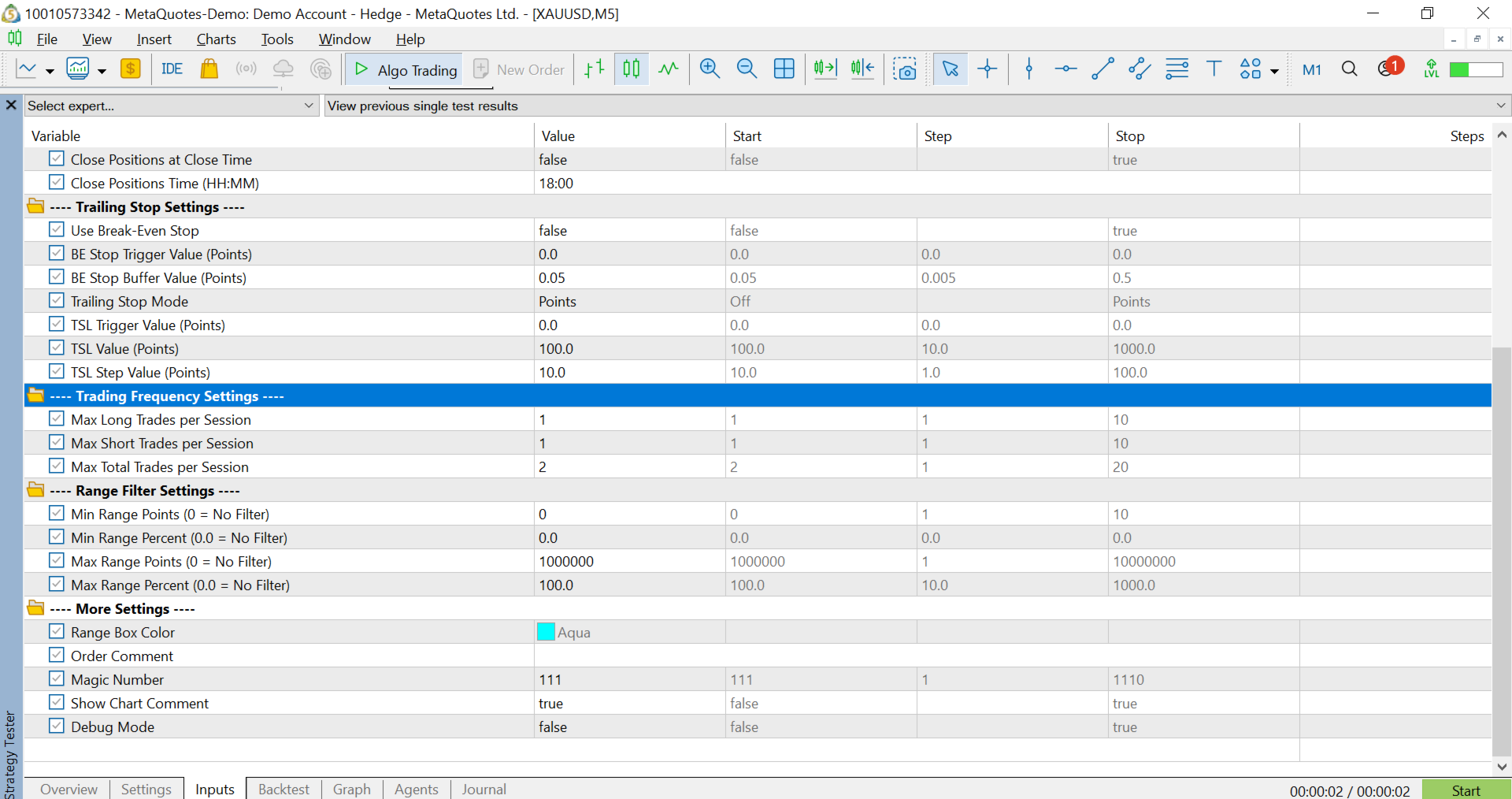Click the zoom in magnifier icon

pyautogui.click(x=710, y=69)
